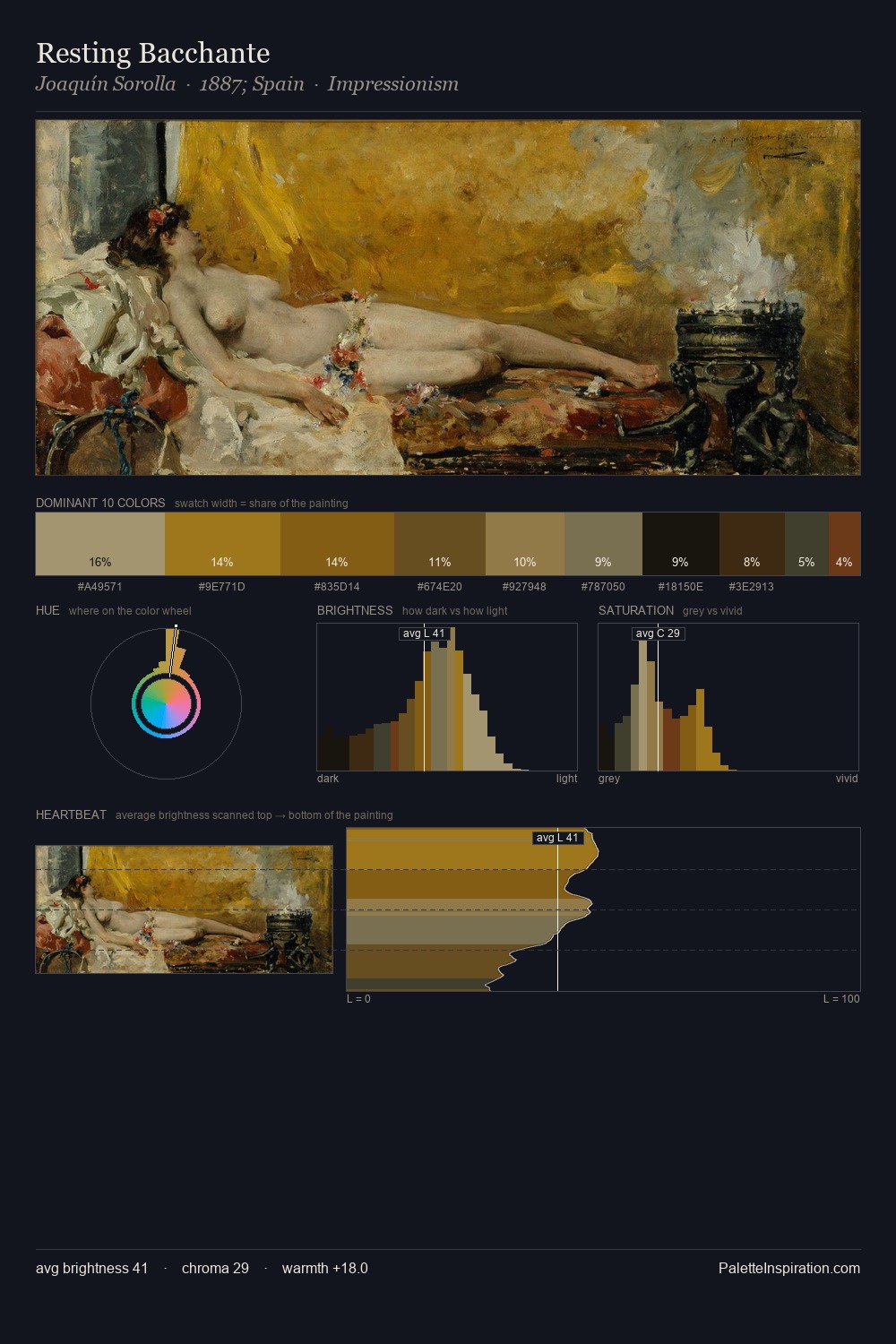Click the hex label #A49571
Image resolution: width=896 pixels, height=1344 pixels.
click(99, 587)
